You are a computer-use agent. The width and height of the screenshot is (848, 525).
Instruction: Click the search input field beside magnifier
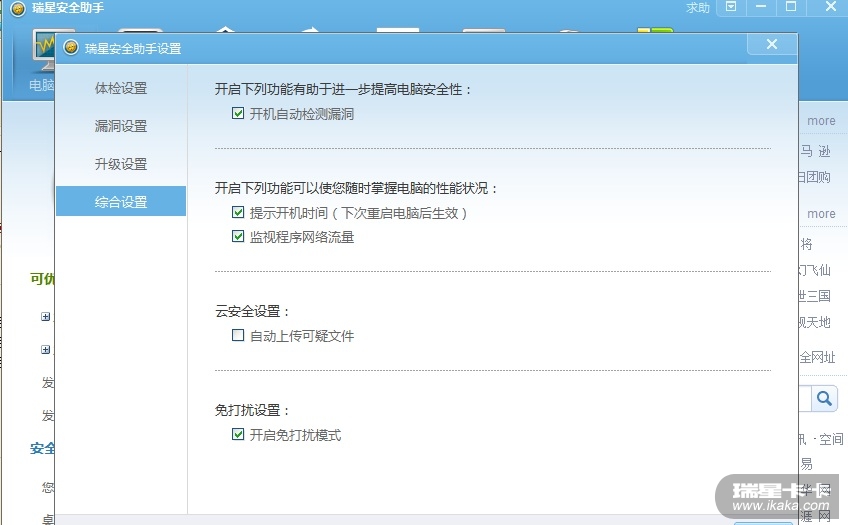(x=805, y=399)
